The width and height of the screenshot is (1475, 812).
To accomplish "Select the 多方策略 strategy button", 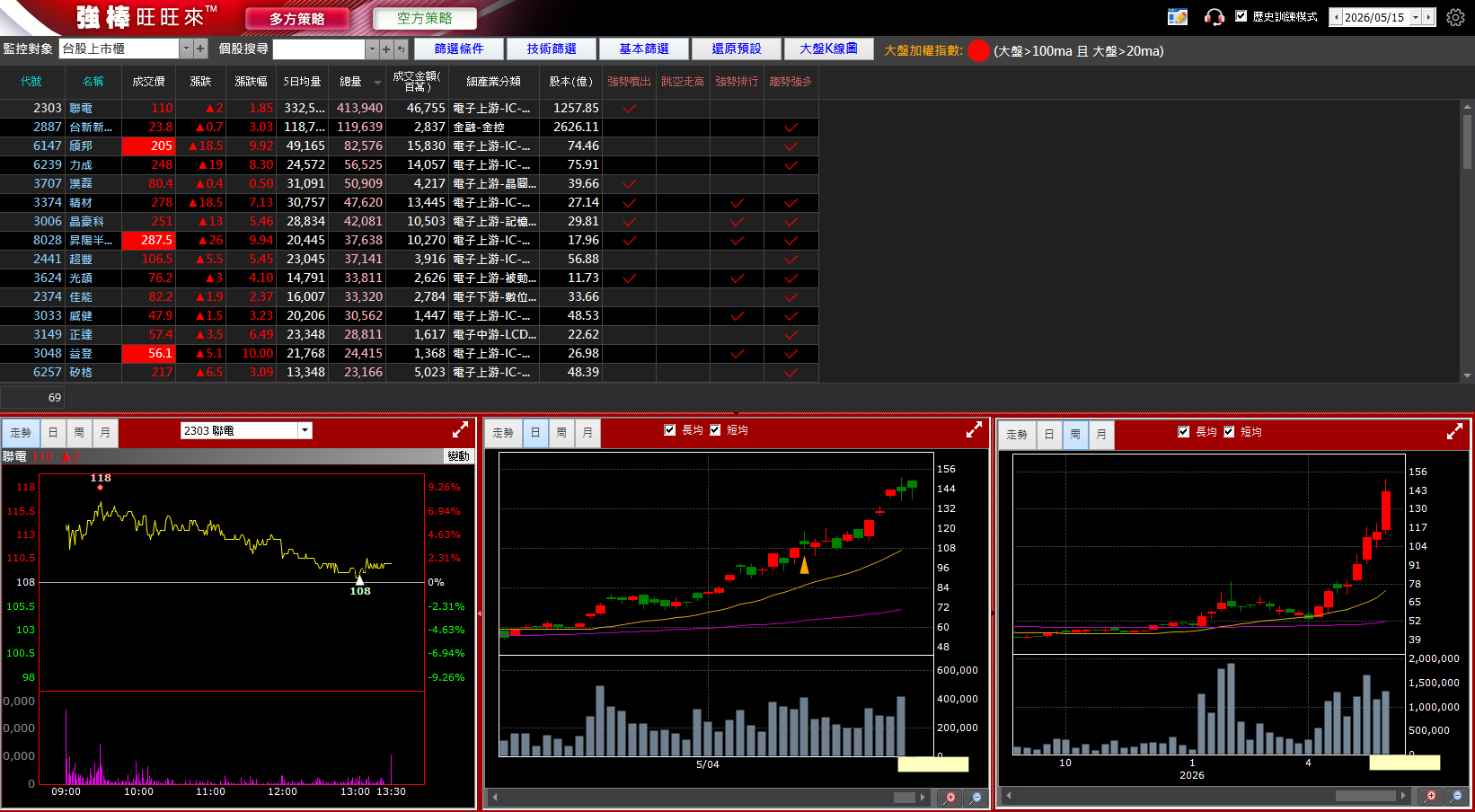I will (297, 19).
